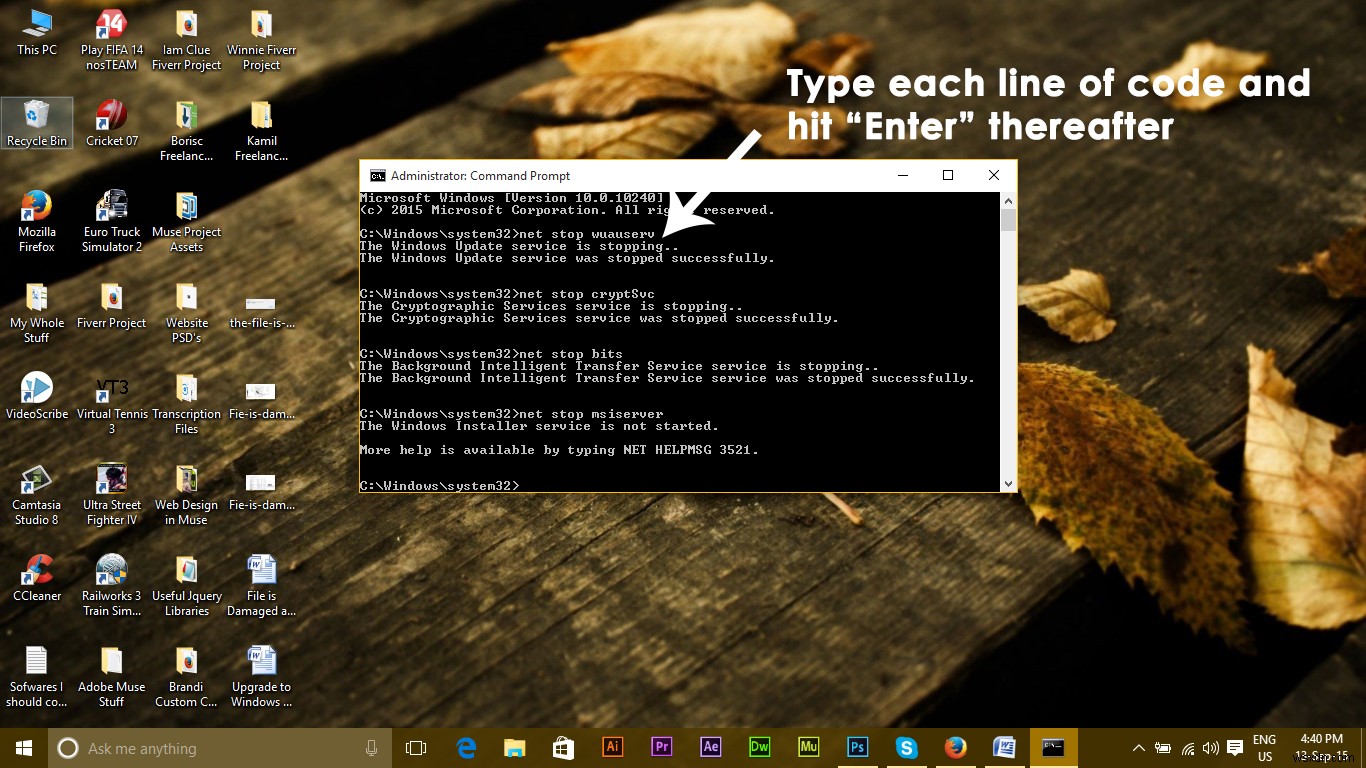Click Command Prompt scrollbar down arrow
1366x768 pixels.
1008,483
